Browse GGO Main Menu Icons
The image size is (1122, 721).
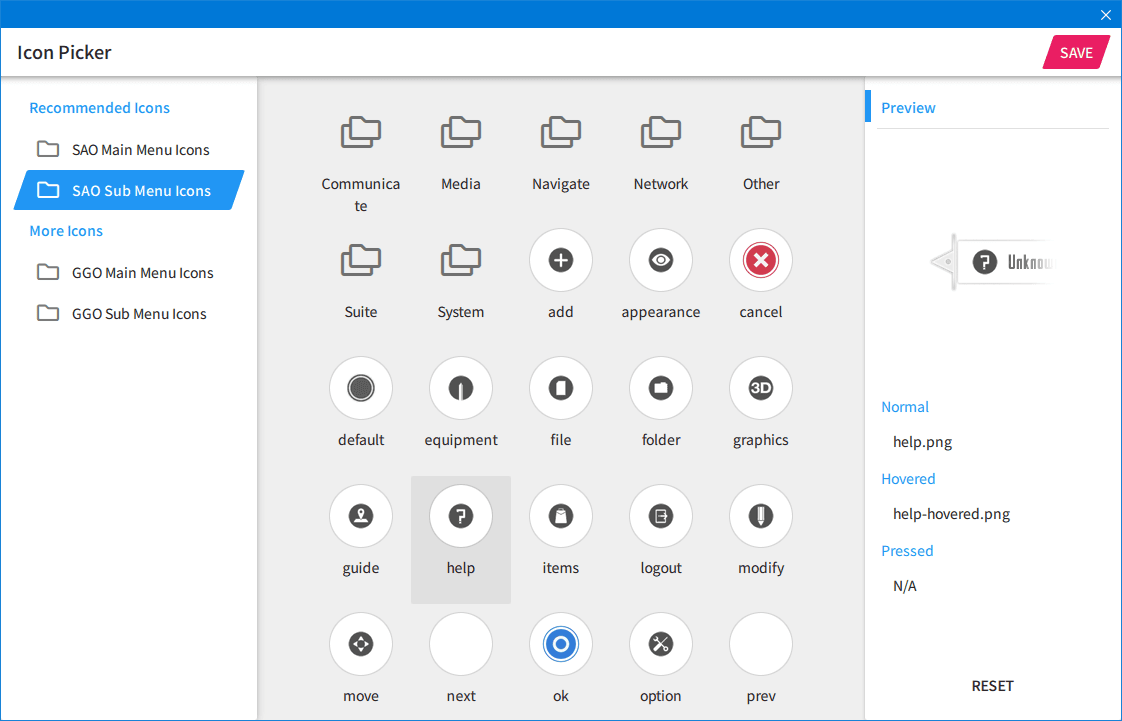129,273
